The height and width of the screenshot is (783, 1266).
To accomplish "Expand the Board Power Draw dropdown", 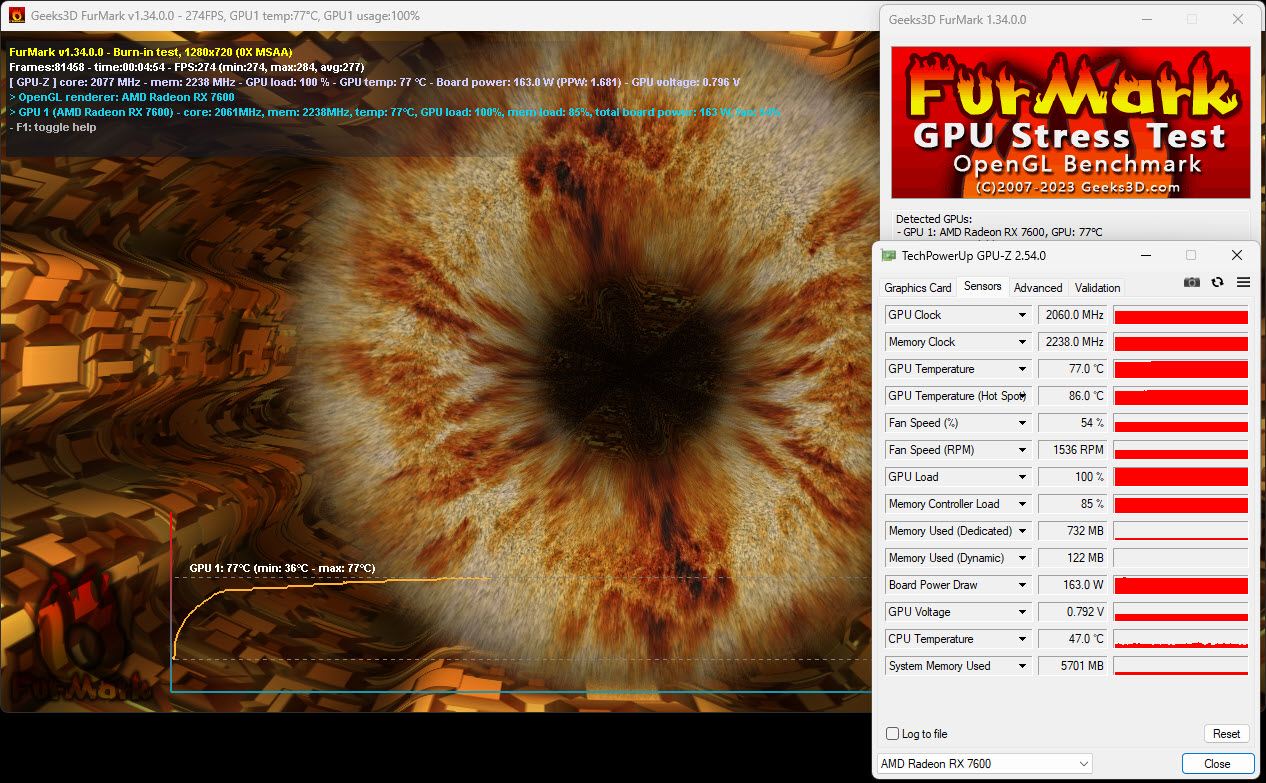I will [x=1022, y=585].
